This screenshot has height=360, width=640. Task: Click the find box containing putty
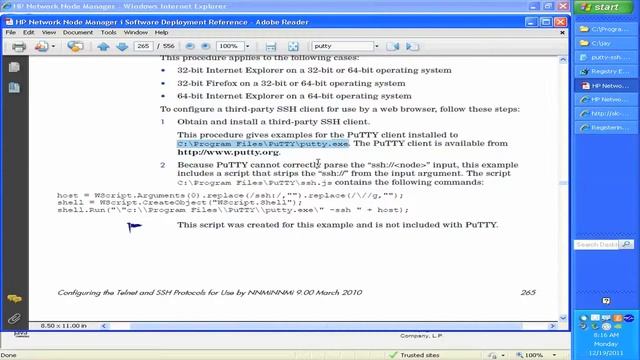click(342, 46)
